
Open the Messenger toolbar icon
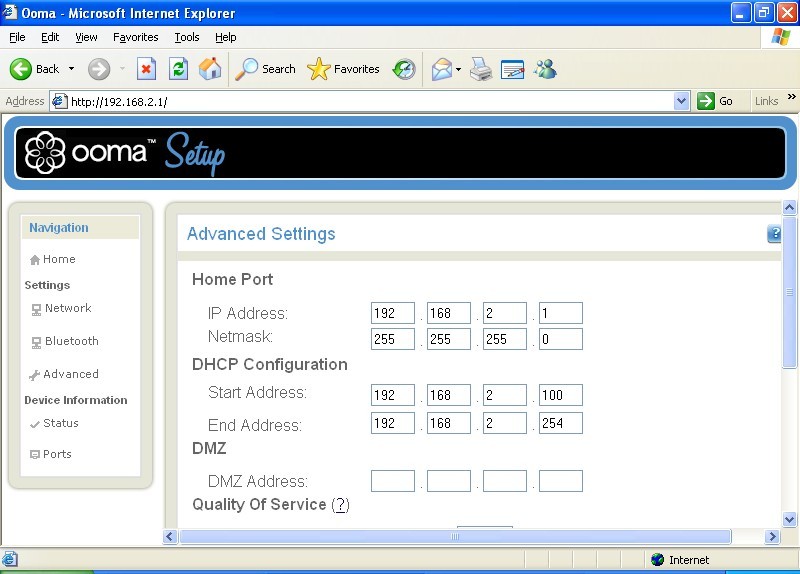545,69
